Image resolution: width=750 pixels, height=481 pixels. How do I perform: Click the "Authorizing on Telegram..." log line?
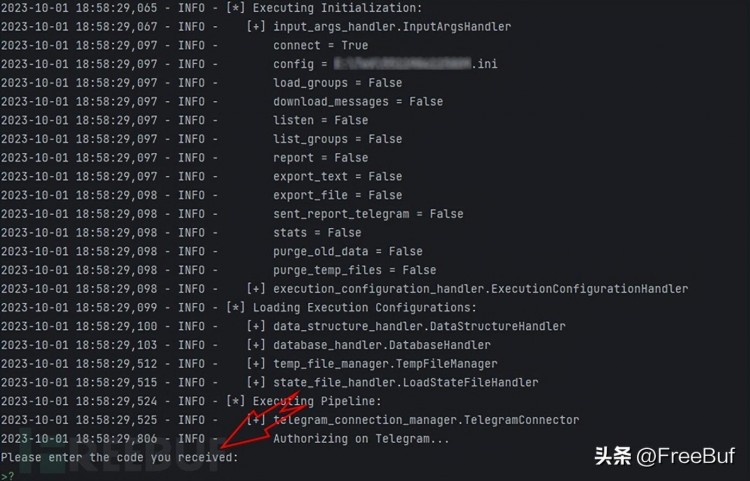pyautogui.click(x=361, y=438)
